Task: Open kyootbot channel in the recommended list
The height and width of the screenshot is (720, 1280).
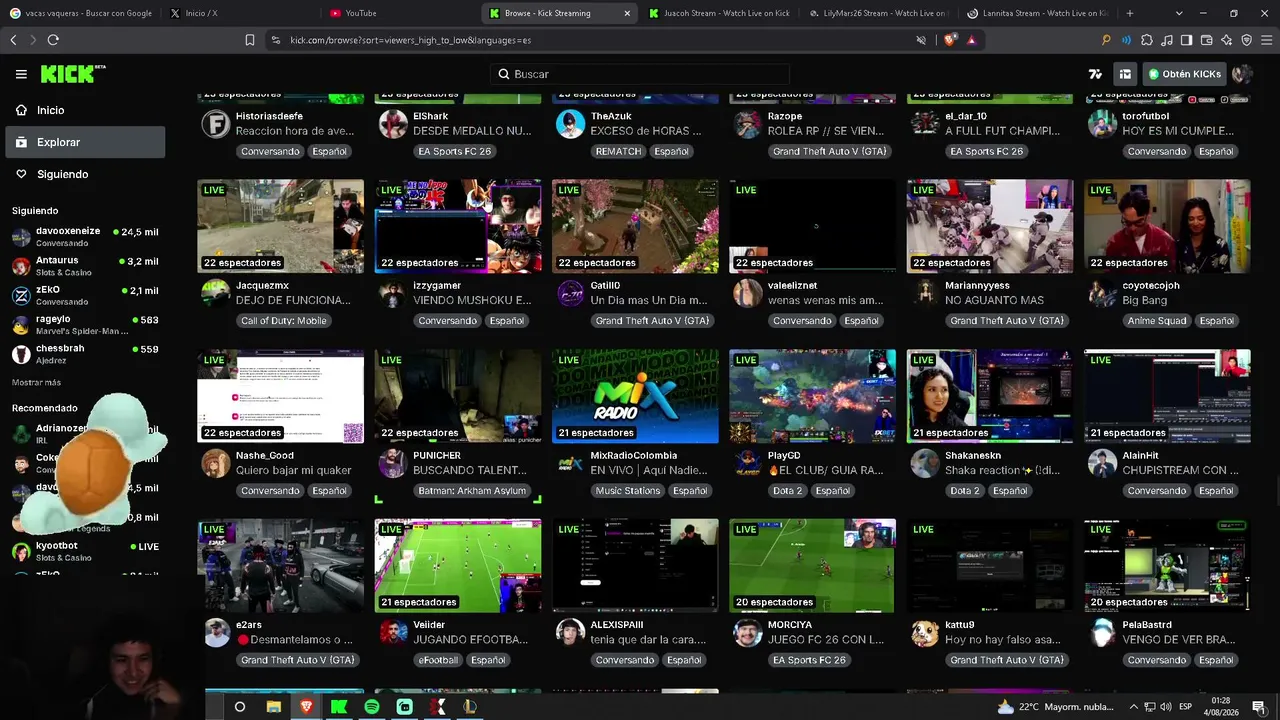Action: (x=84, y=551)
